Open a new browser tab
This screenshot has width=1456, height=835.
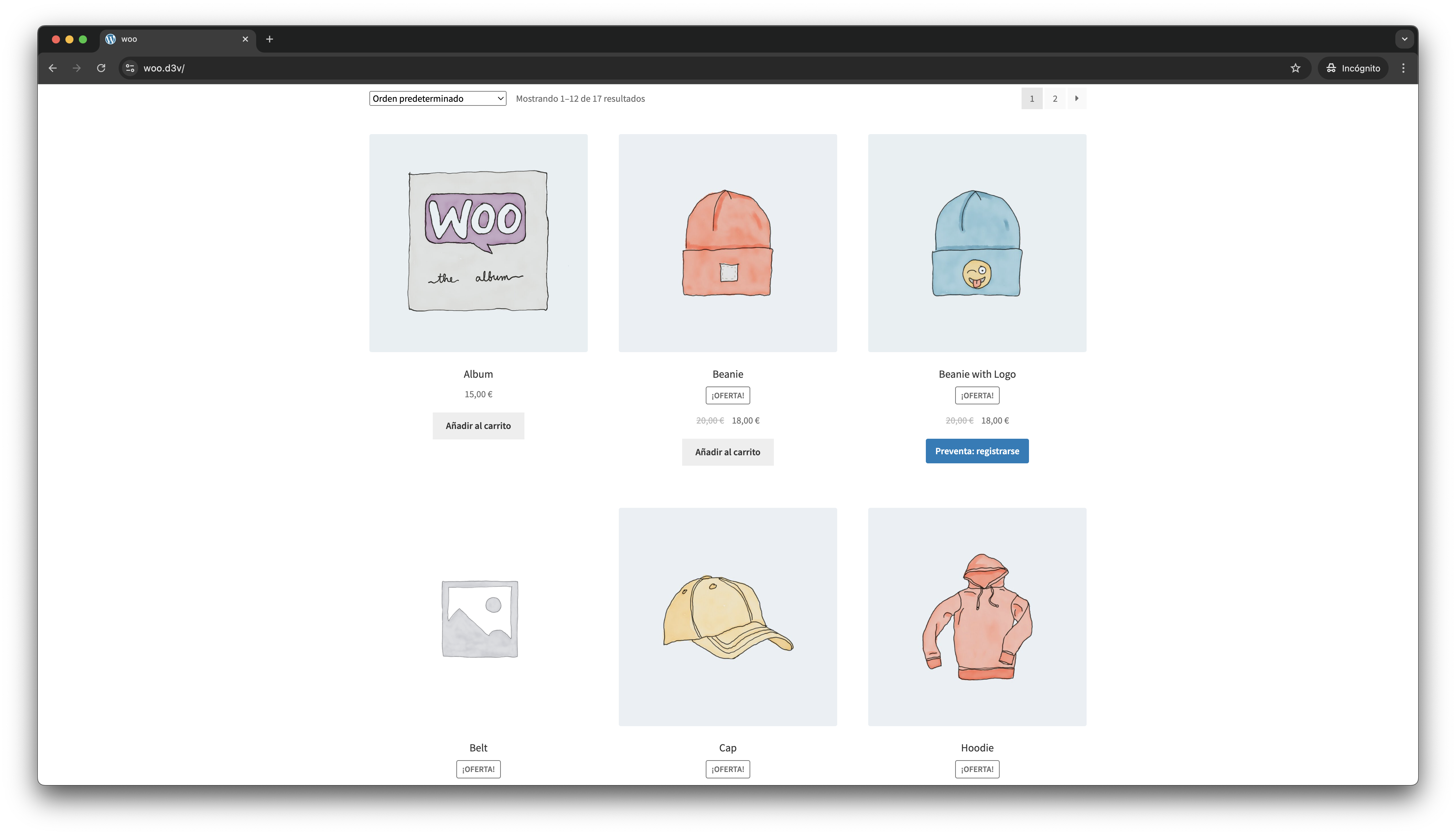pyautogui.click(x=270, y=39)
